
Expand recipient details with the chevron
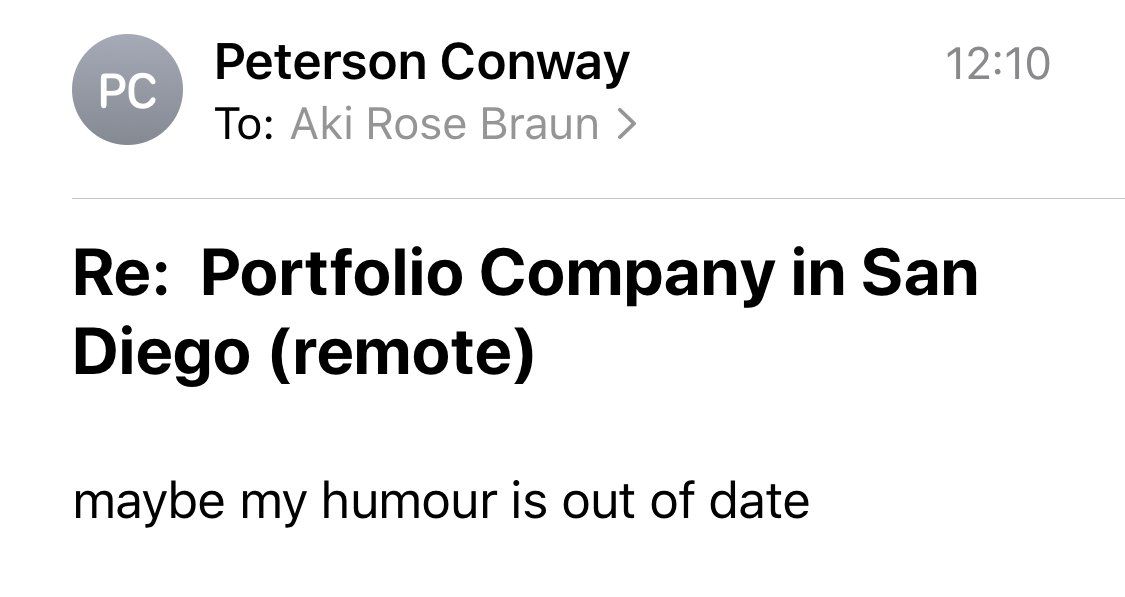coord(627,125)
